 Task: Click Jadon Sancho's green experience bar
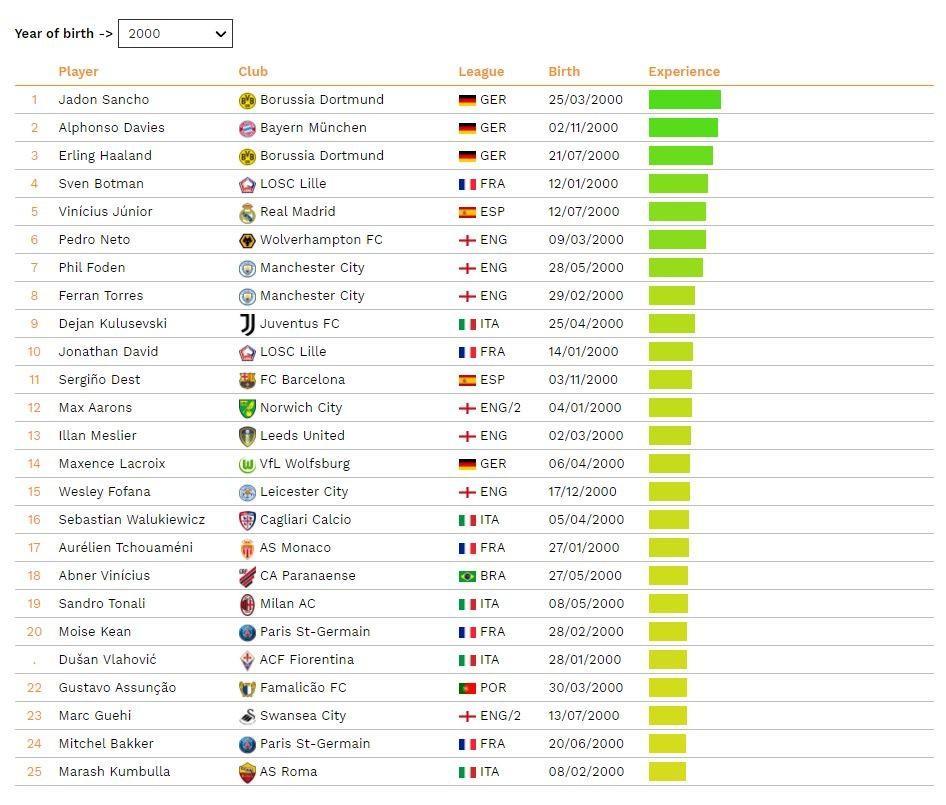pyautogui.click(x=685, y=100)
